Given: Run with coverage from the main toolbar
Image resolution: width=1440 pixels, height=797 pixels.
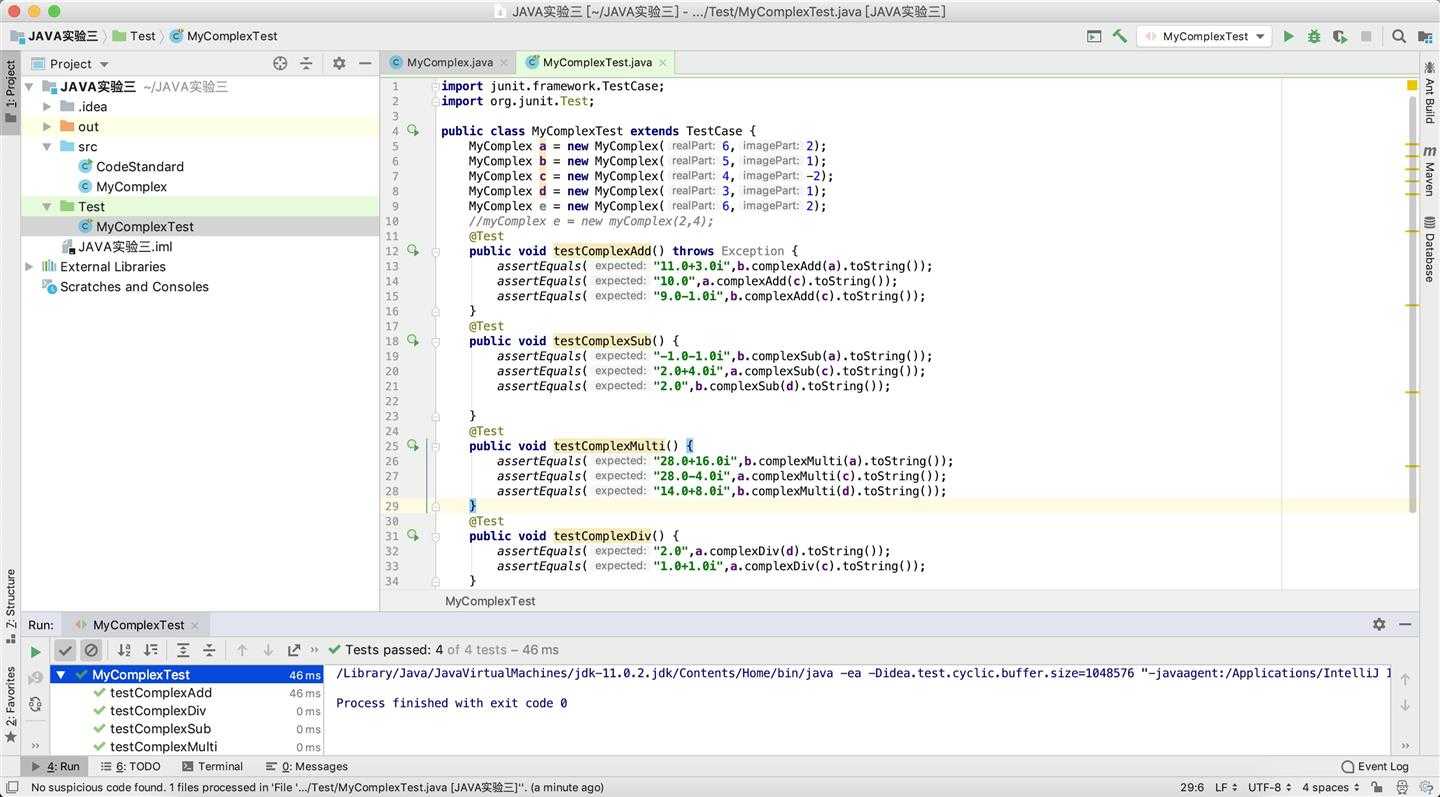Looking at the screenshot, I should 1340,36.
